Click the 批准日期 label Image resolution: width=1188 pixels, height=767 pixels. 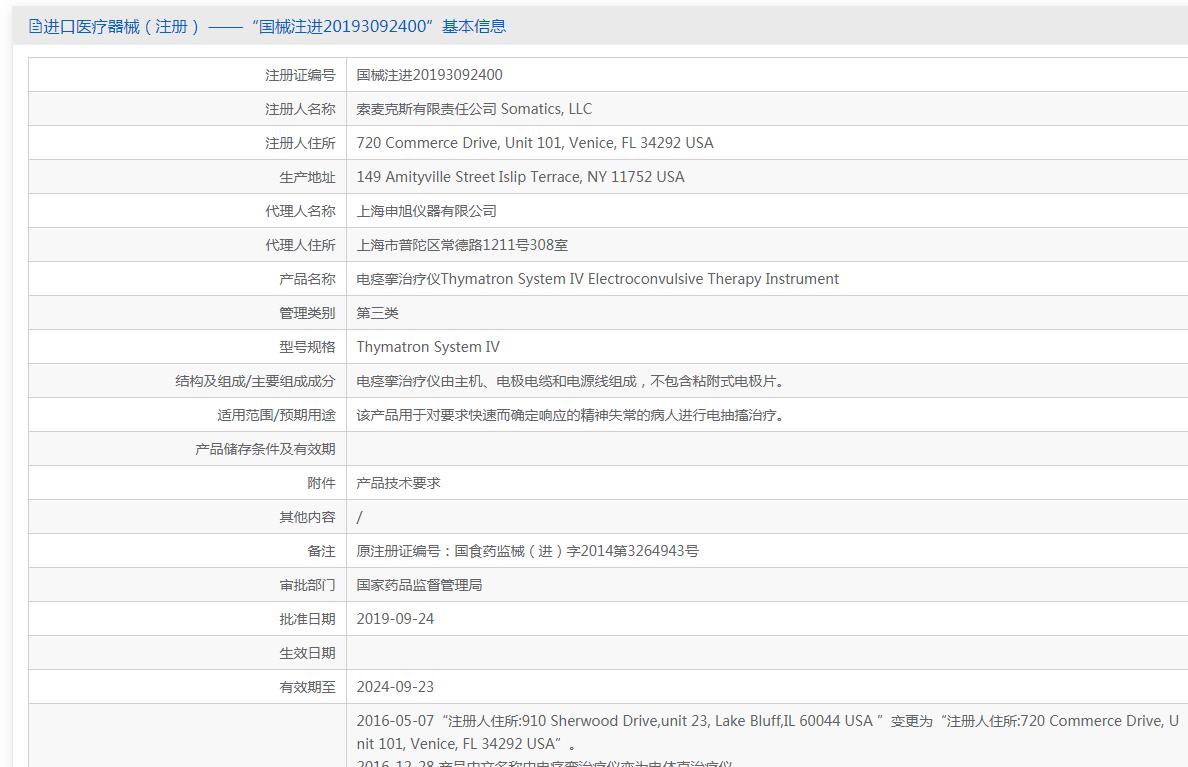pyautogui.click(x=307, y=620)
